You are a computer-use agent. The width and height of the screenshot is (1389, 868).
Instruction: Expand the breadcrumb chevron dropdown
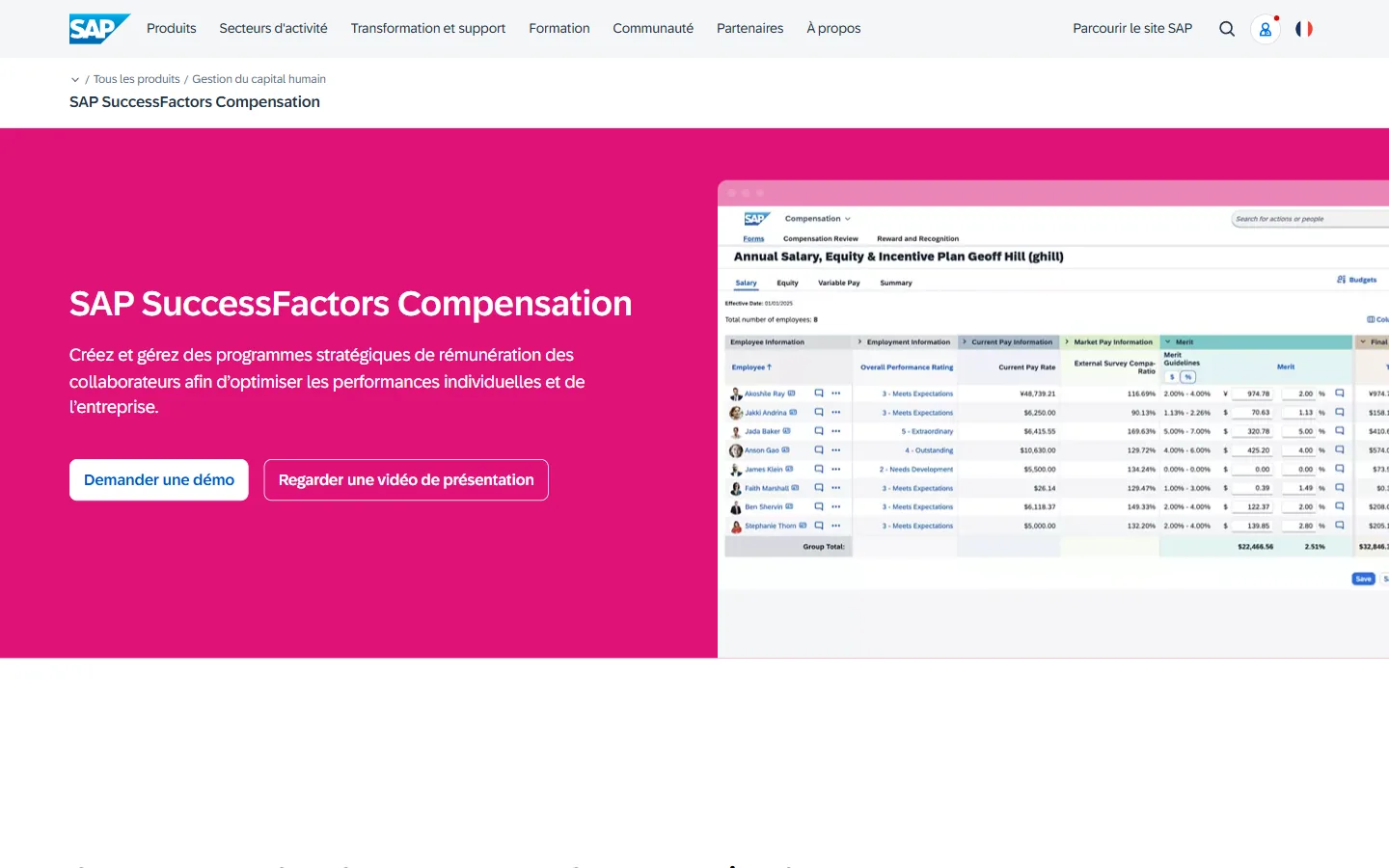click(x=75, y=80)
